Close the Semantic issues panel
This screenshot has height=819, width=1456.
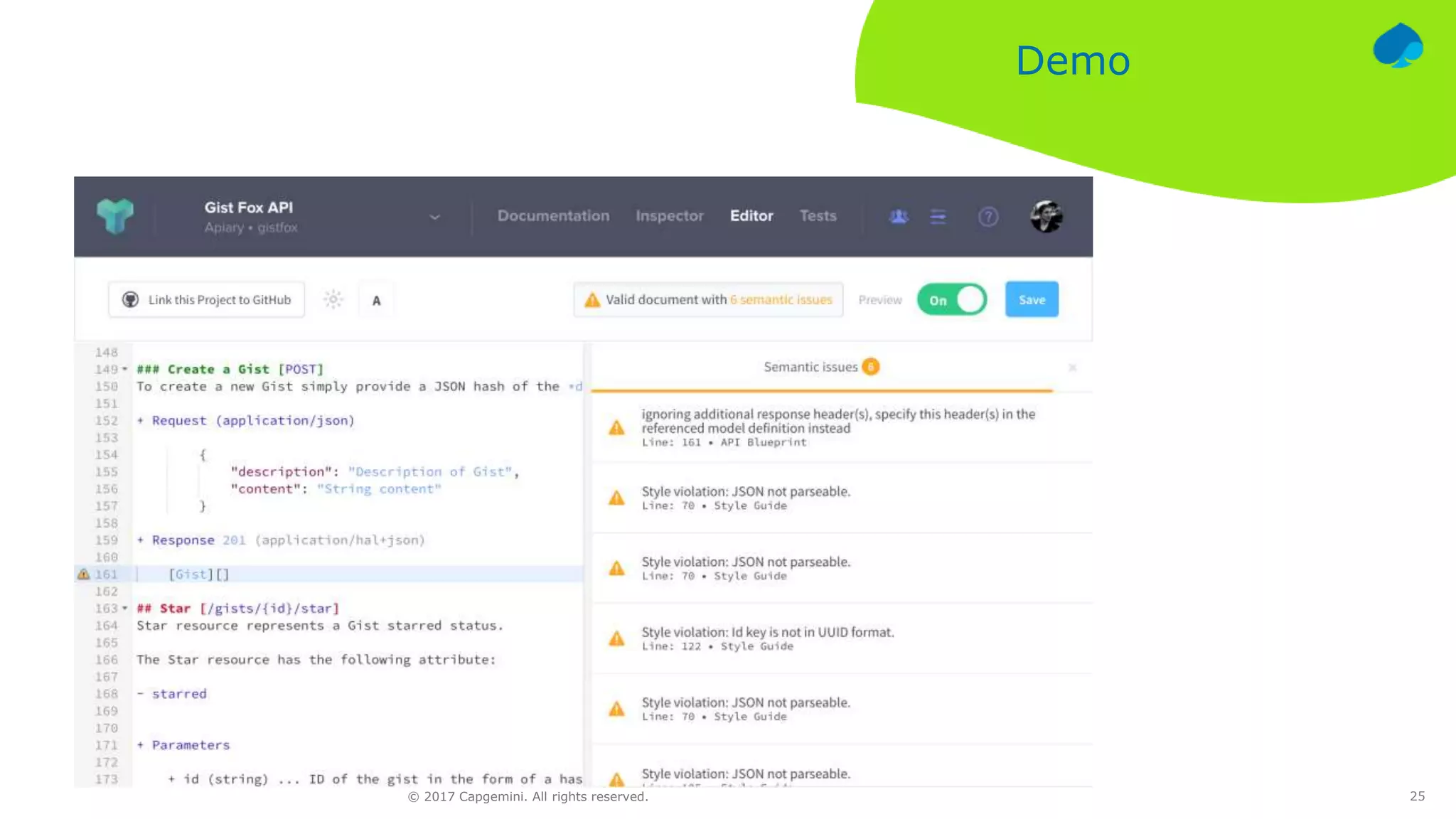point(1072,368)
